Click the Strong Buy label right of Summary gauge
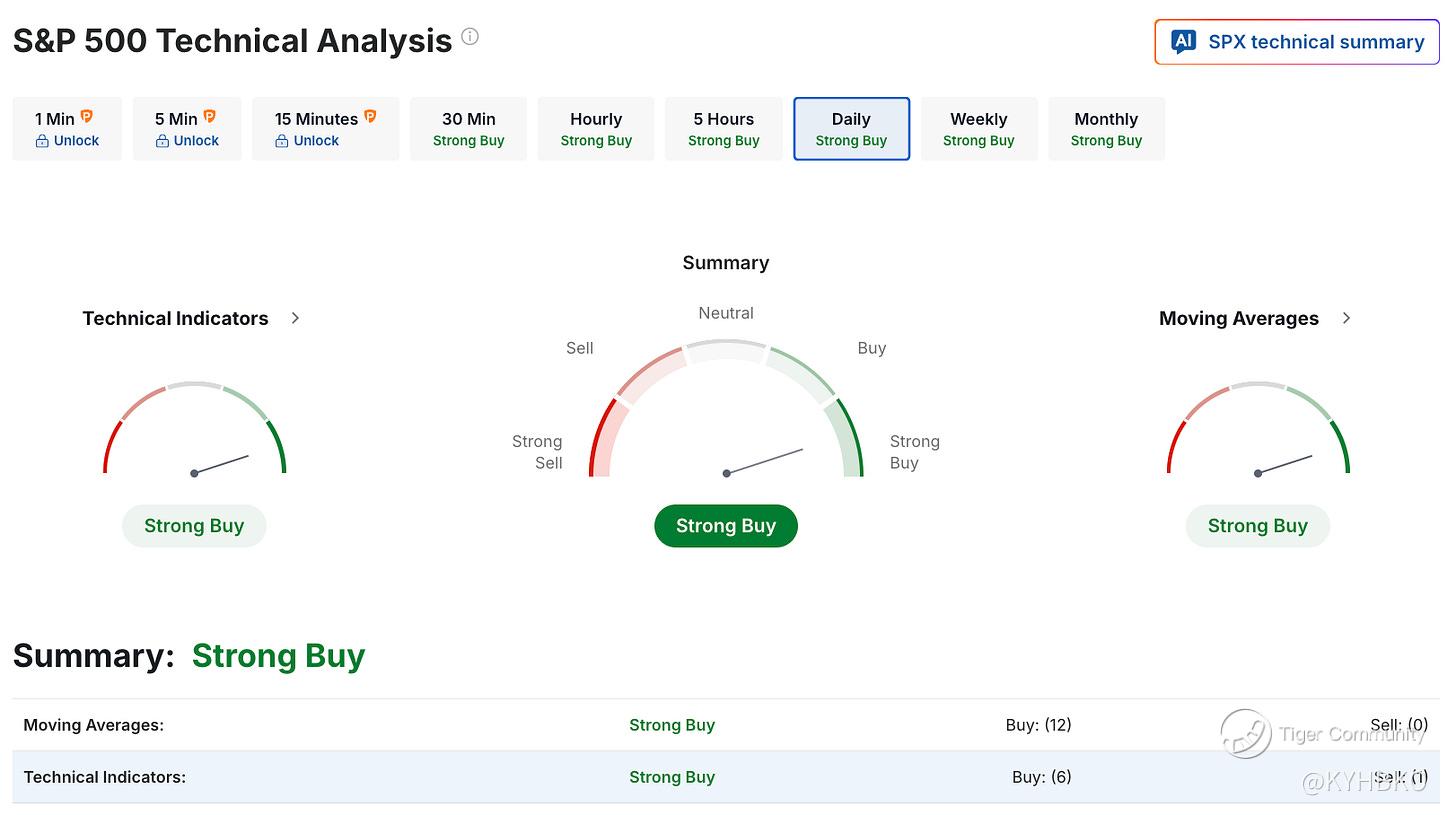This screenshot has height=815, width=1456. point(915,452)
